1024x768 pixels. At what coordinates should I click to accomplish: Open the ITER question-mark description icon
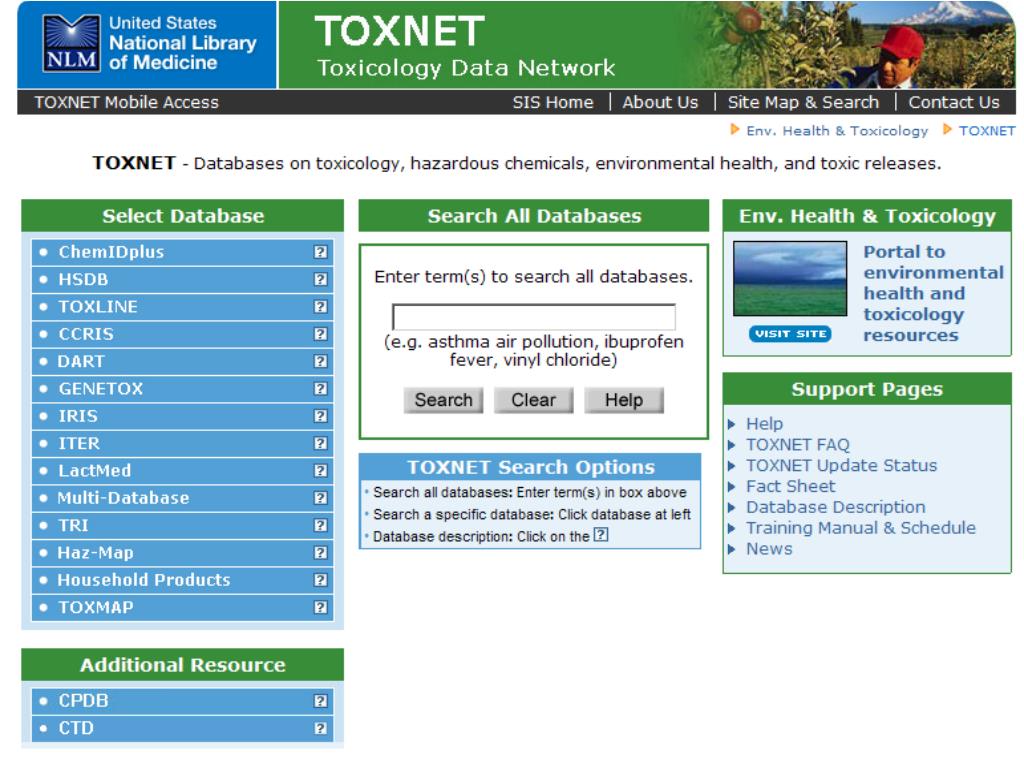pos(320,443)
